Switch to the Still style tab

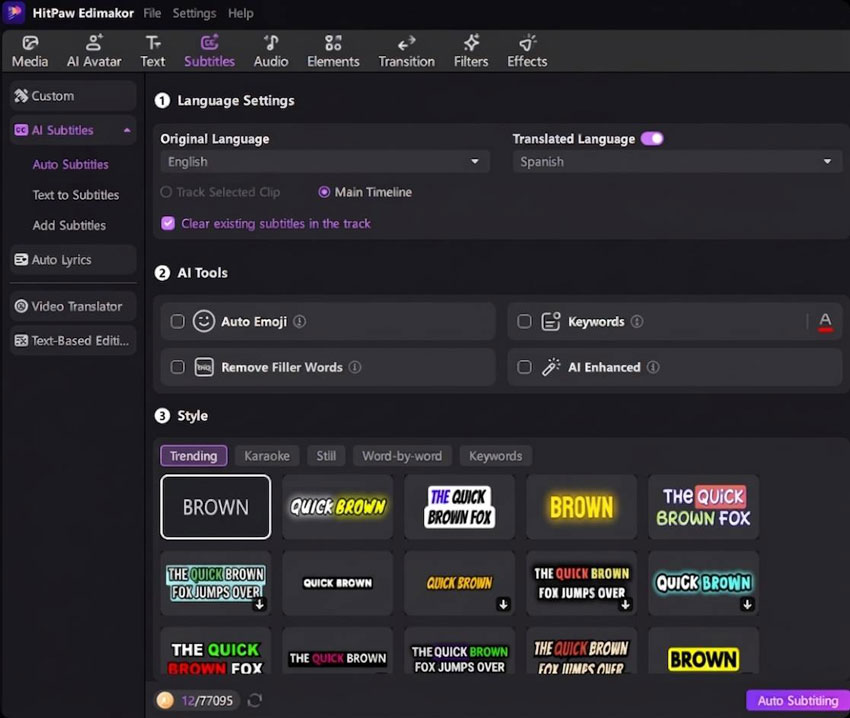pyautogui.click(x=326, y=456)
